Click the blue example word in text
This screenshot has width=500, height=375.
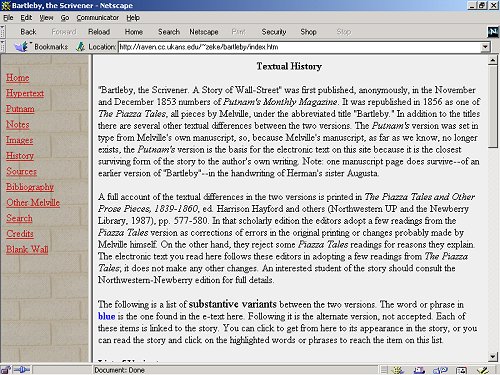tap(106, 316)
